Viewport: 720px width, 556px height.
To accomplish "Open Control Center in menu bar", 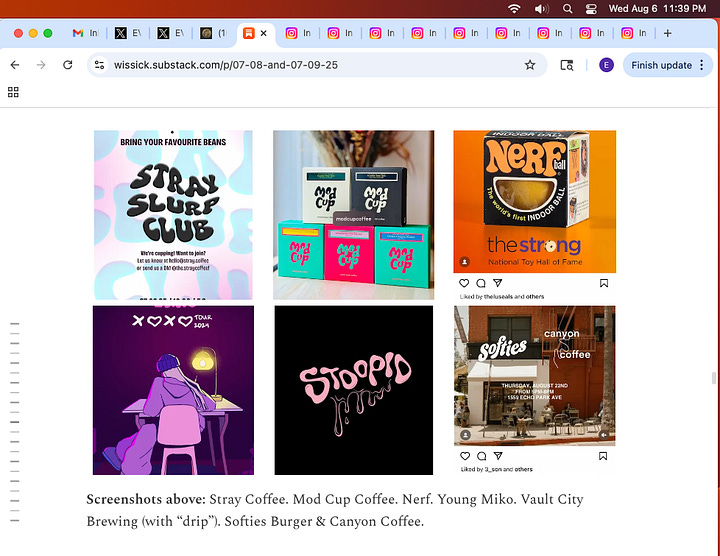I will pyautogui.click(x=591, y=9).
